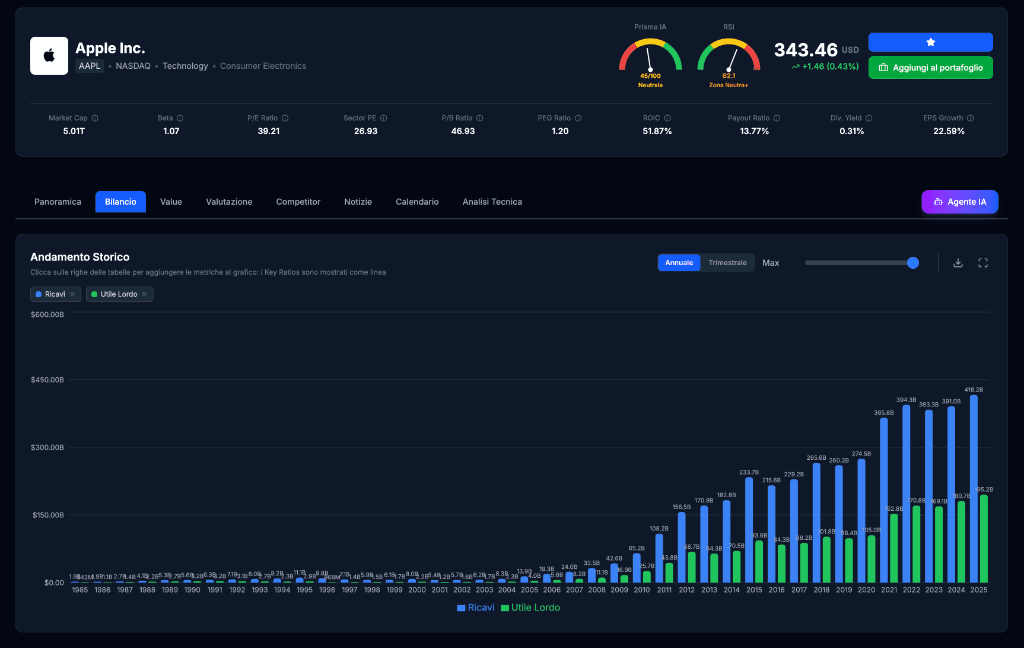Go to the Value tab
The height and width of the screenshot is (648, 1024).
pos(171,202)
